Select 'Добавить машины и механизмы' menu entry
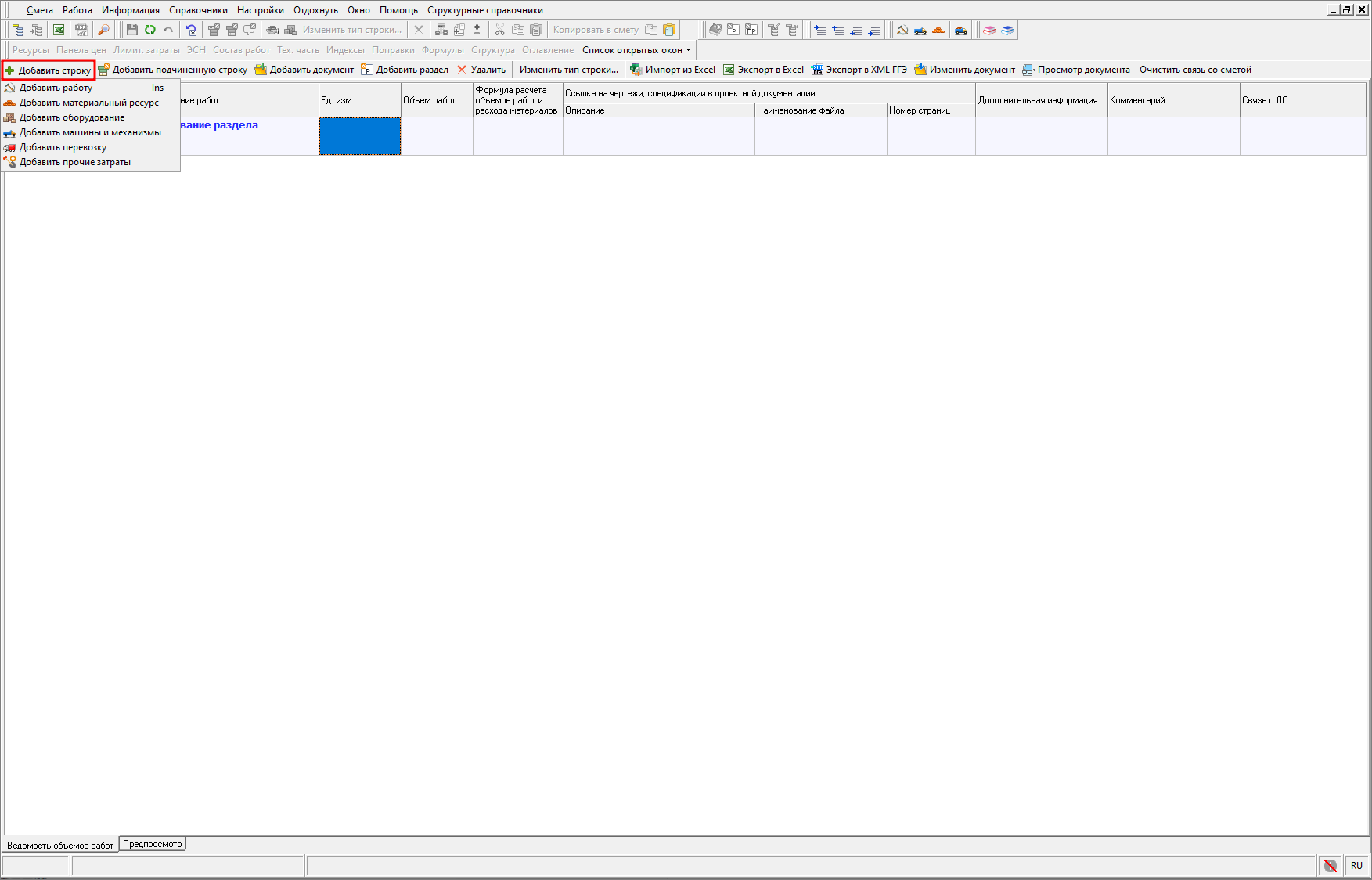The image size is (1372, 880). tap(90, 132)
